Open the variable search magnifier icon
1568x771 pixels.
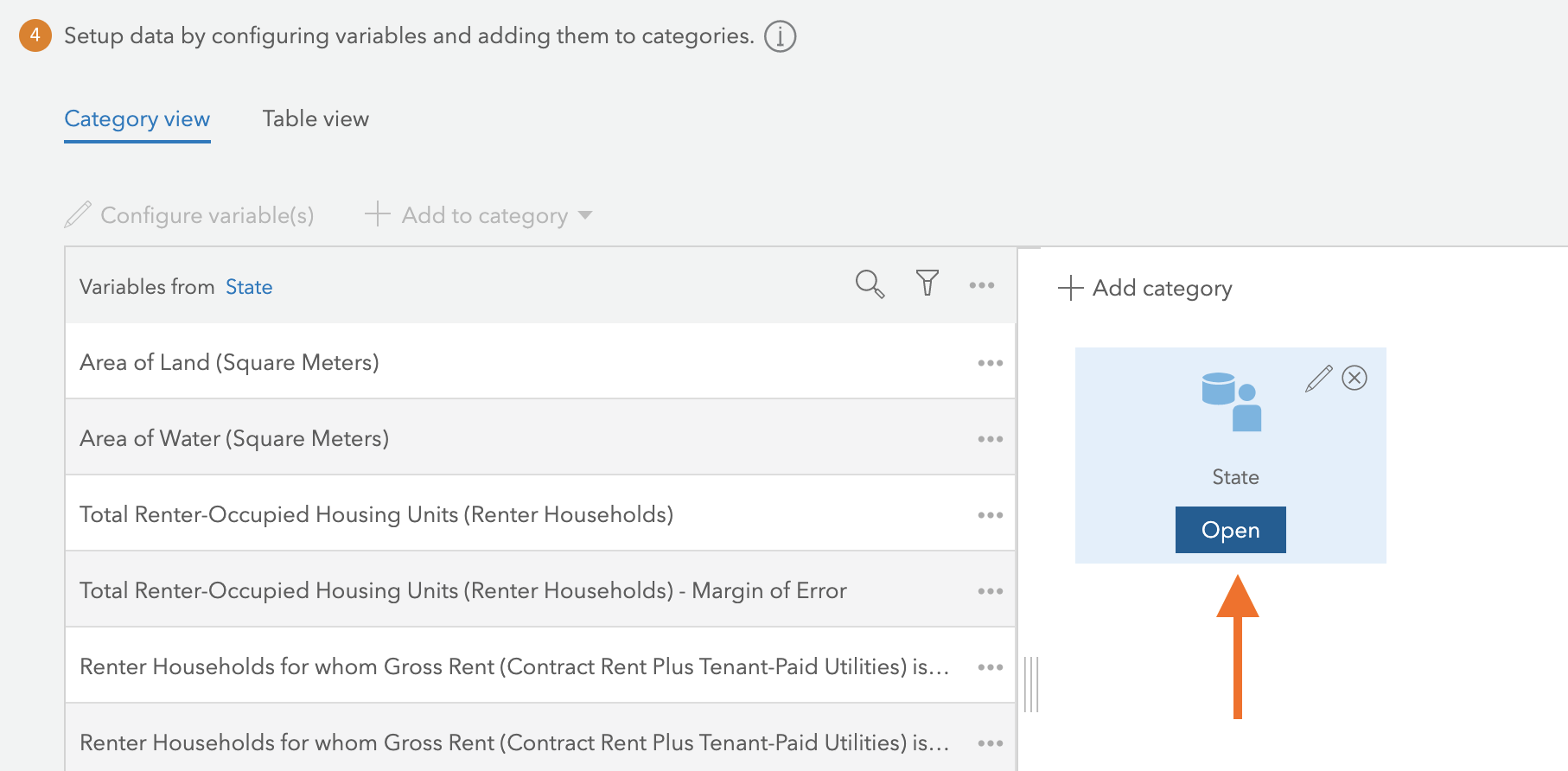point(870,284)
